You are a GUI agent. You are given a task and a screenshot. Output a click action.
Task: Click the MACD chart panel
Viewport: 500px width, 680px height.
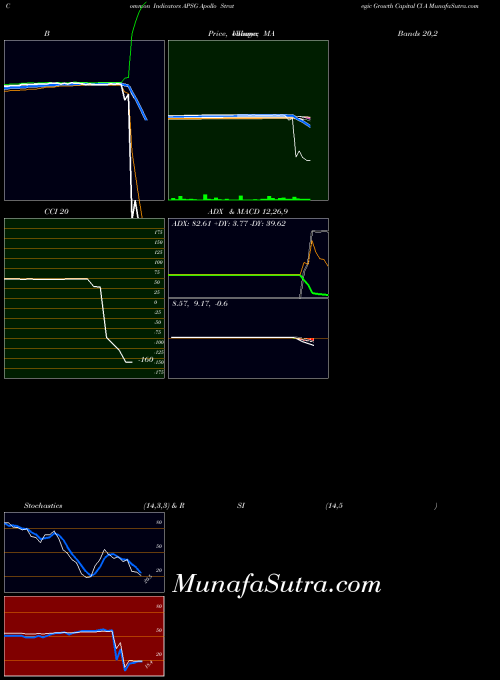(248, 339)
